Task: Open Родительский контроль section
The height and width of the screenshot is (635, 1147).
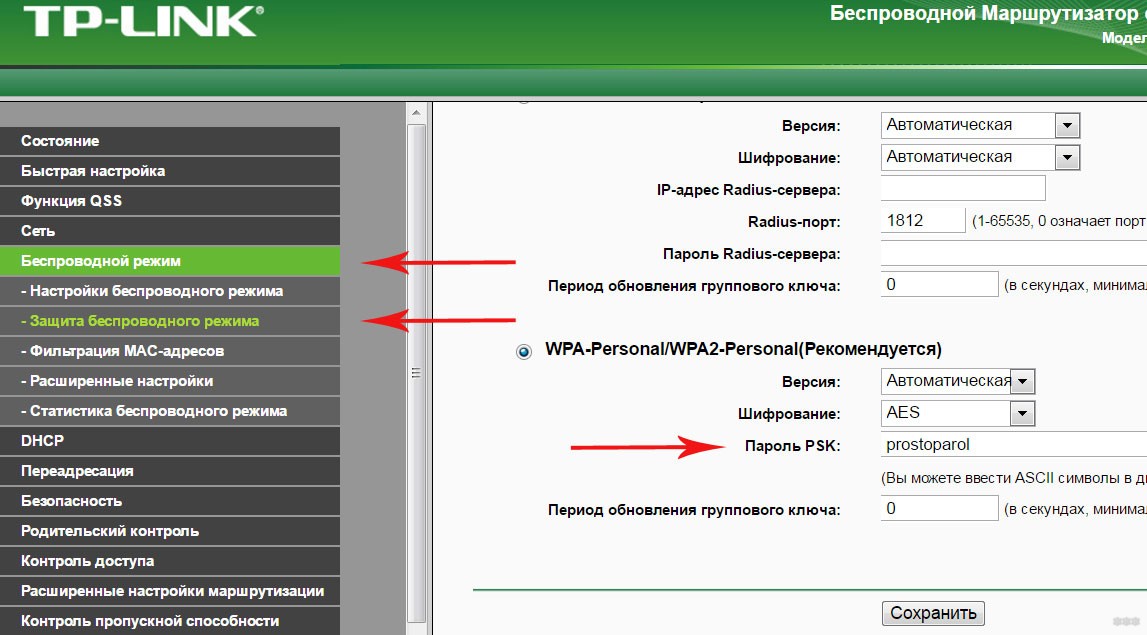Action: (170, 530)
